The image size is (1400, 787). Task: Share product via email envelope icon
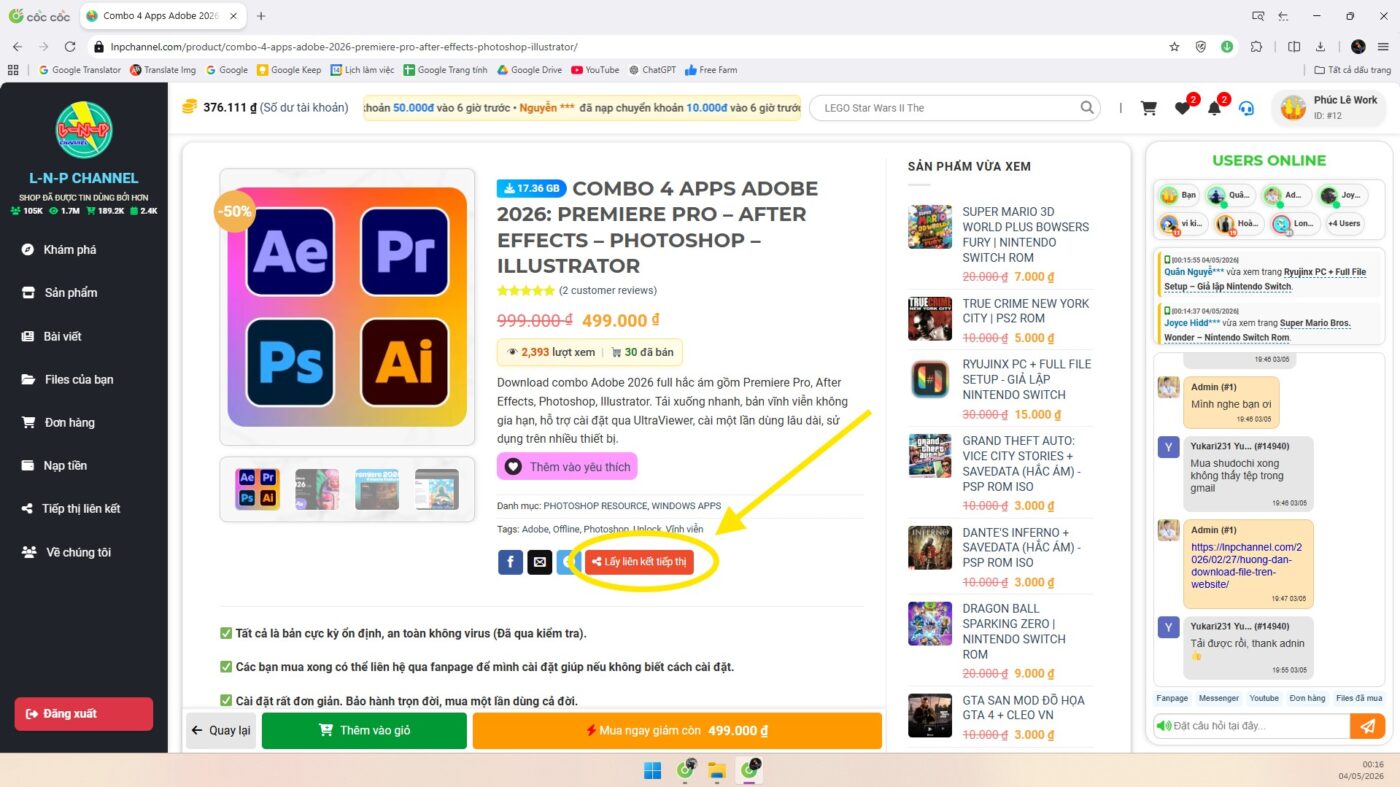tap(540, 562)
